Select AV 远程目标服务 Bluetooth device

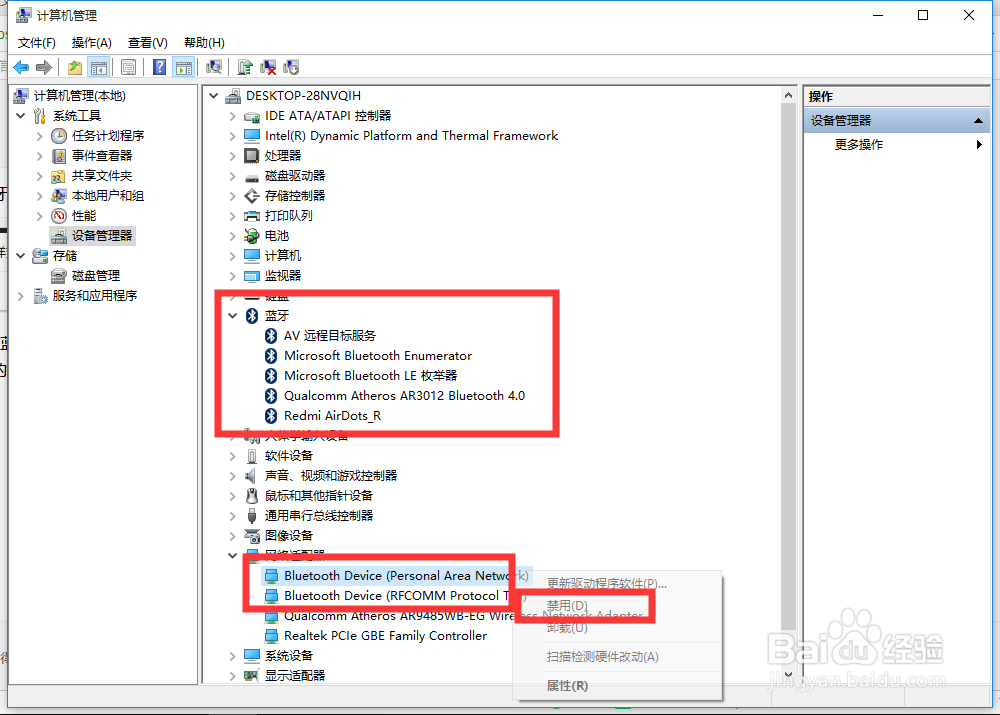[x=330, y=335]
